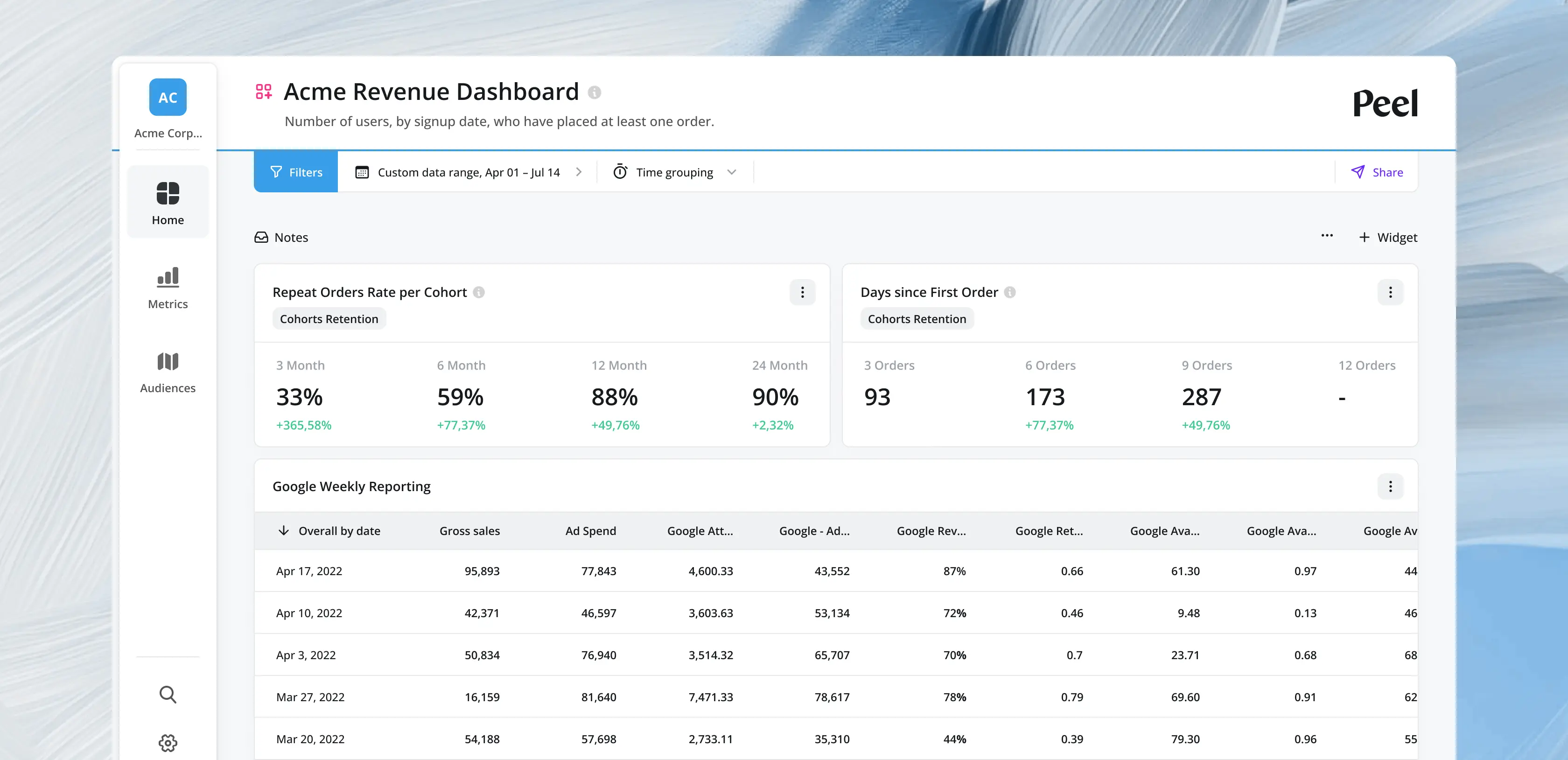Open the horizontal ellipsis menu near Widget
The width and height of the screenshot is (1568, 760).
point(1326,236)
